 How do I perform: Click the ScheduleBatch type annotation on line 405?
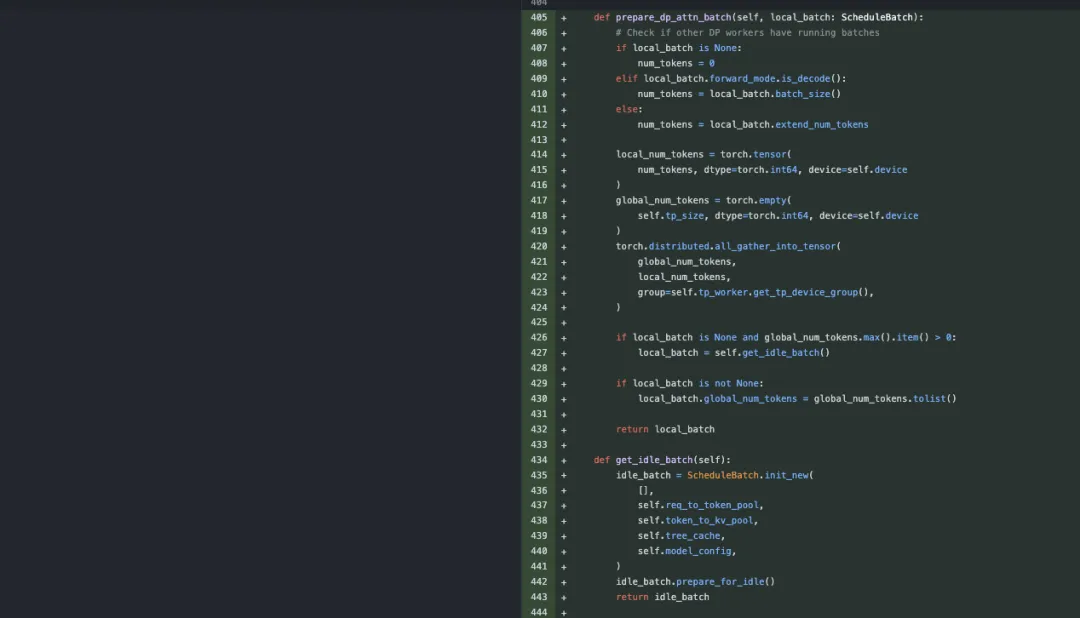point(877,17)
